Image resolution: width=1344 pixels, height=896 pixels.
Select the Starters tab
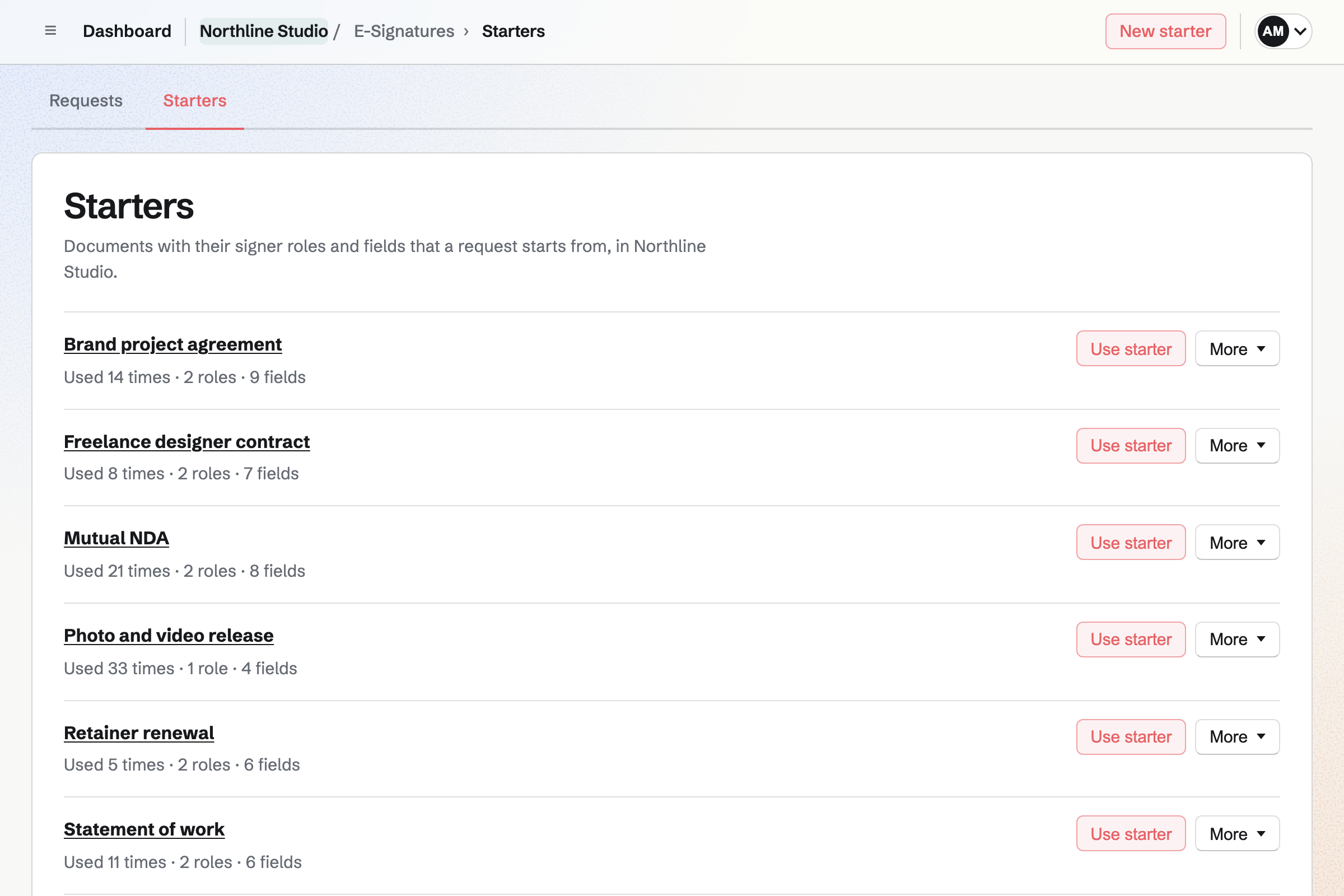(x=195, y=101)
